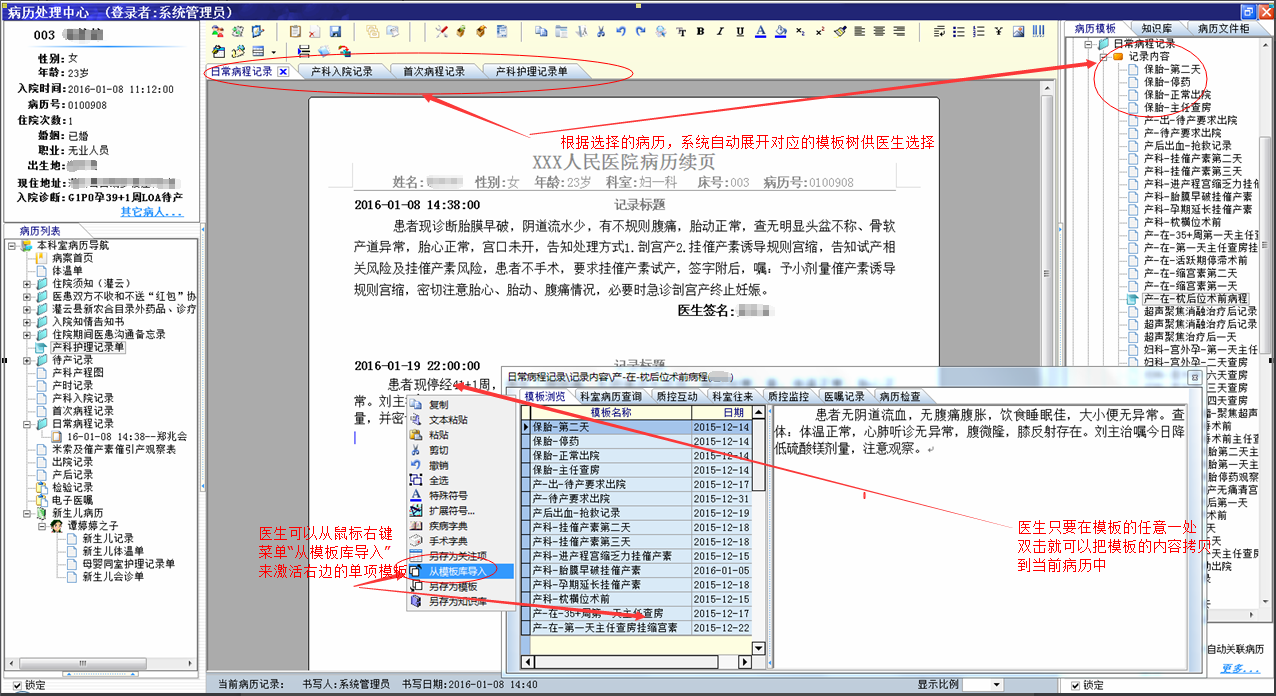Click the Redo arrow icon
This screenshot has height=696, width=1276.
point(640,31)
